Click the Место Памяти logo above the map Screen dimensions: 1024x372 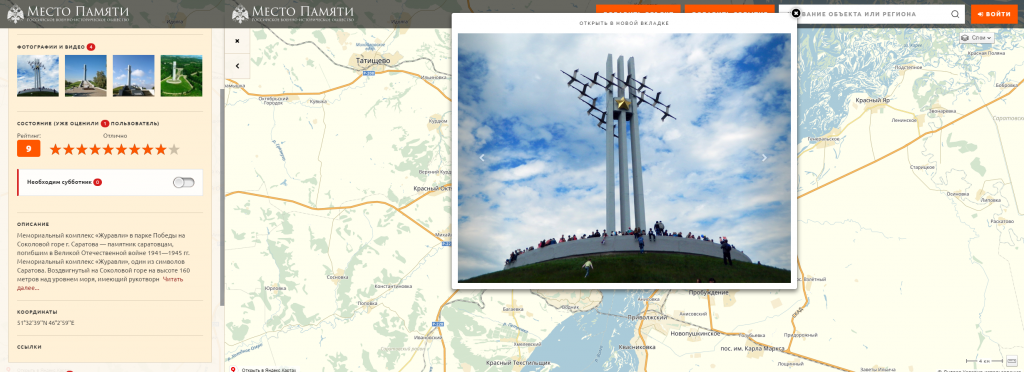point(293,13)
